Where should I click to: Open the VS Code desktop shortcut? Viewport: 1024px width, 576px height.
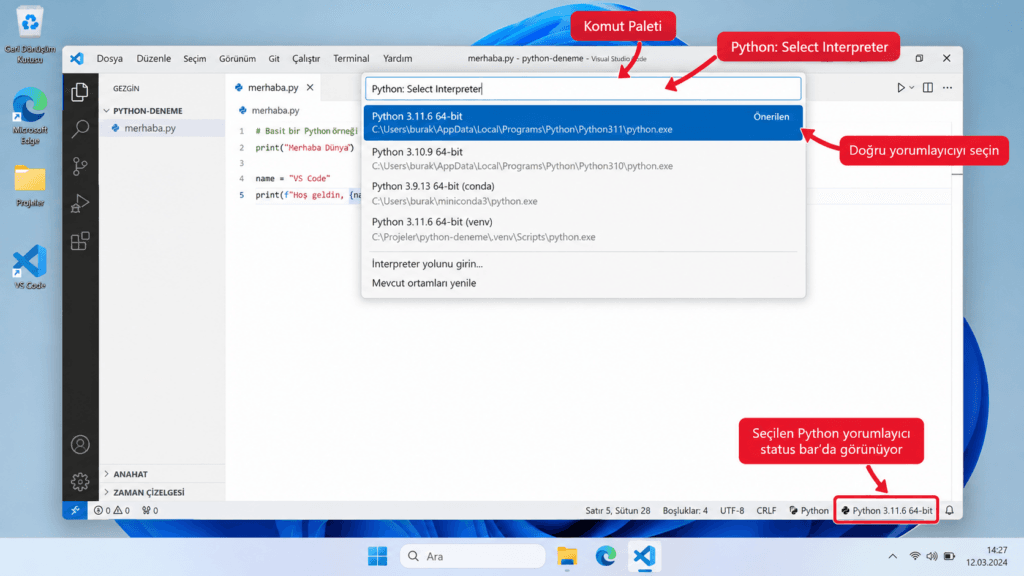coord(30,266)
